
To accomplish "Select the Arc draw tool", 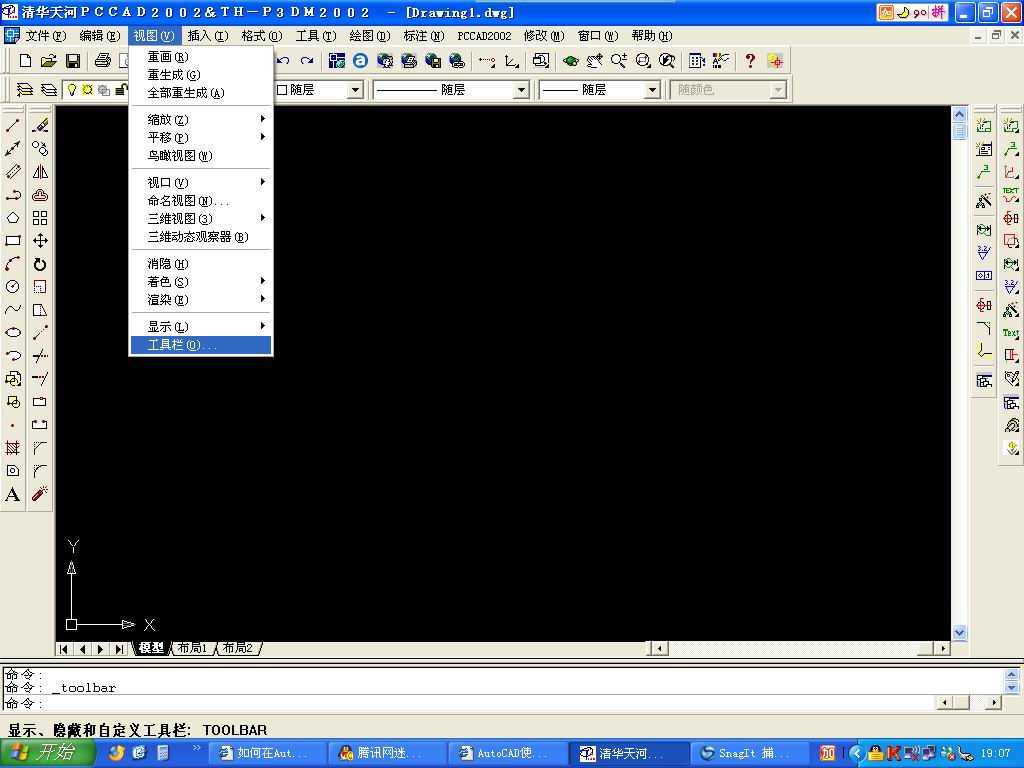I will coord(12,264).
